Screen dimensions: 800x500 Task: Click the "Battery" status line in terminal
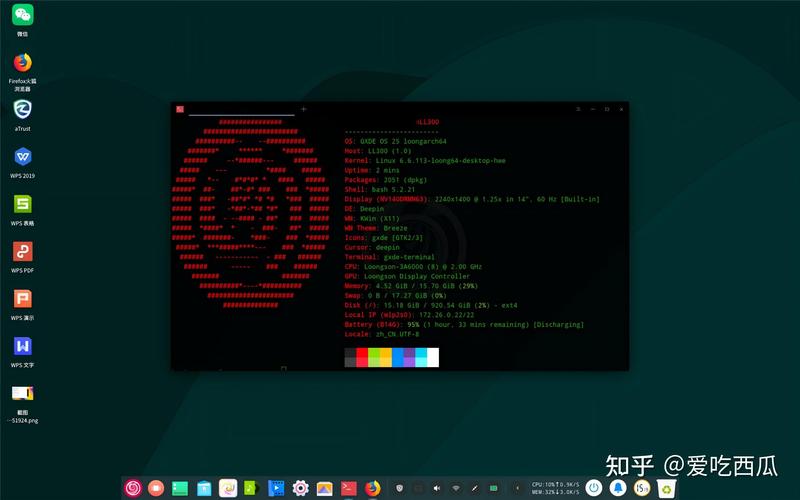click(464, 325)
